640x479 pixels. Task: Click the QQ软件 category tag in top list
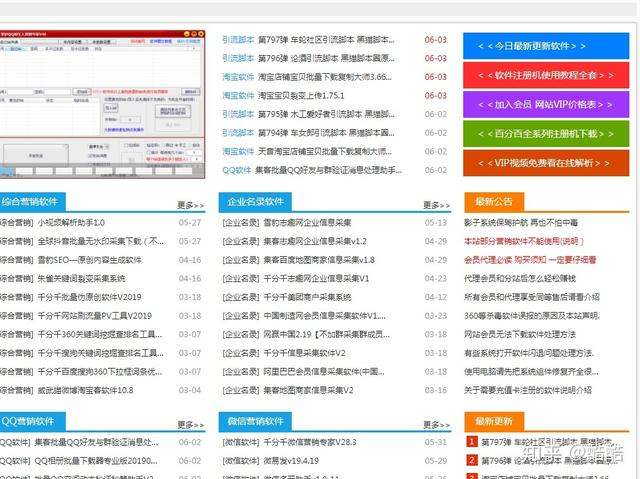point(237,170)
